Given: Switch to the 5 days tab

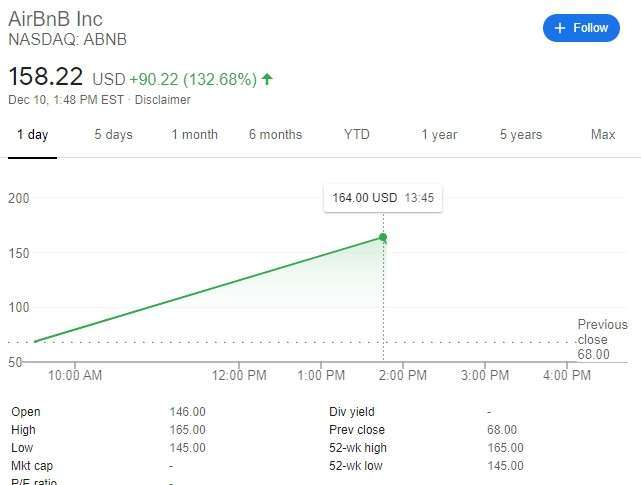Looking at the screenshot, I should click(x=113, y=135).
